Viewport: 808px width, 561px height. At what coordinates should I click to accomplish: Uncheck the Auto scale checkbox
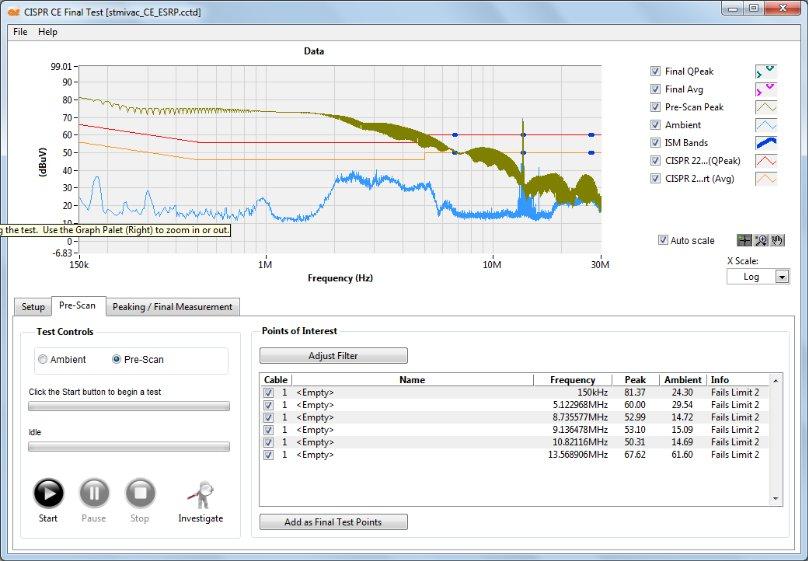663,240
